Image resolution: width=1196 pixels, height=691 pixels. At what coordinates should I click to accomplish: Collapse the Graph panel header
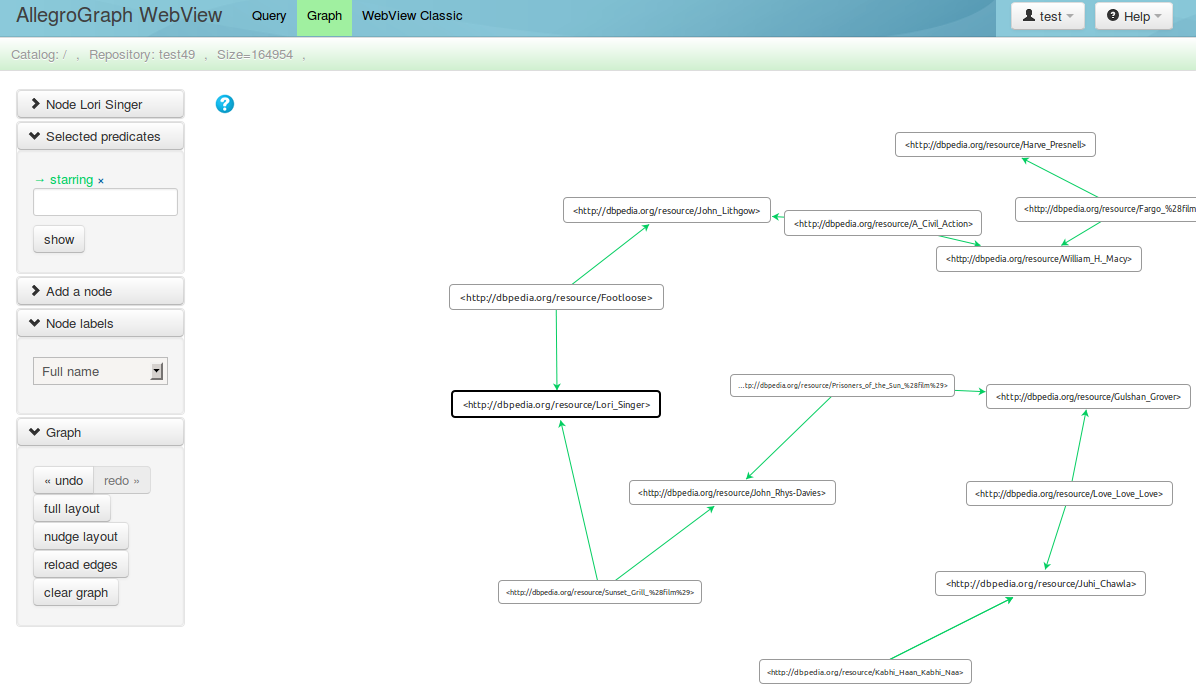click(100, 432)
